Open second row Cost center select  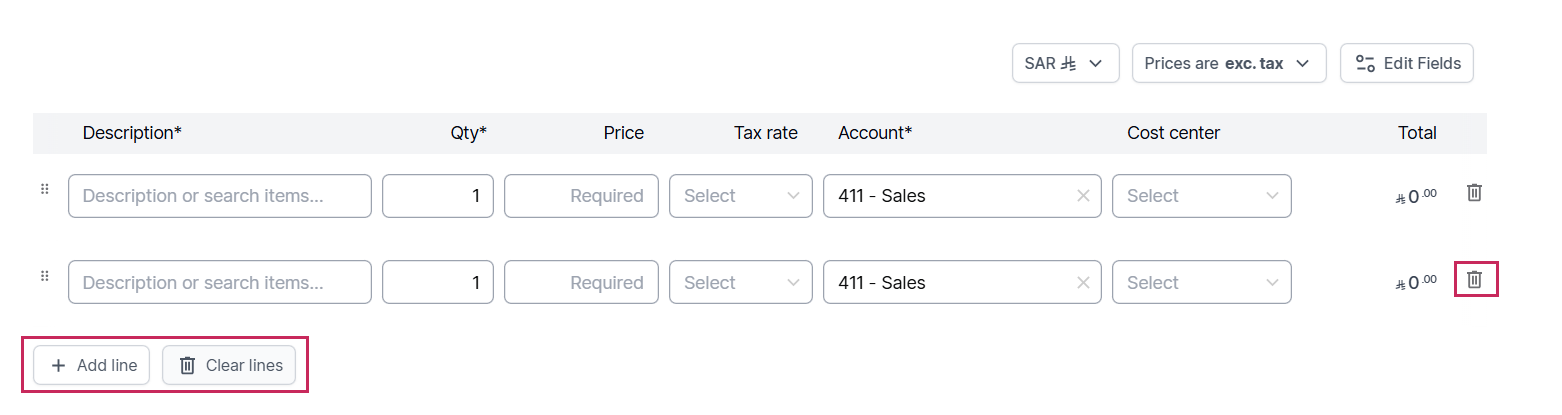pyautogui.click(x=1202, y=283)
